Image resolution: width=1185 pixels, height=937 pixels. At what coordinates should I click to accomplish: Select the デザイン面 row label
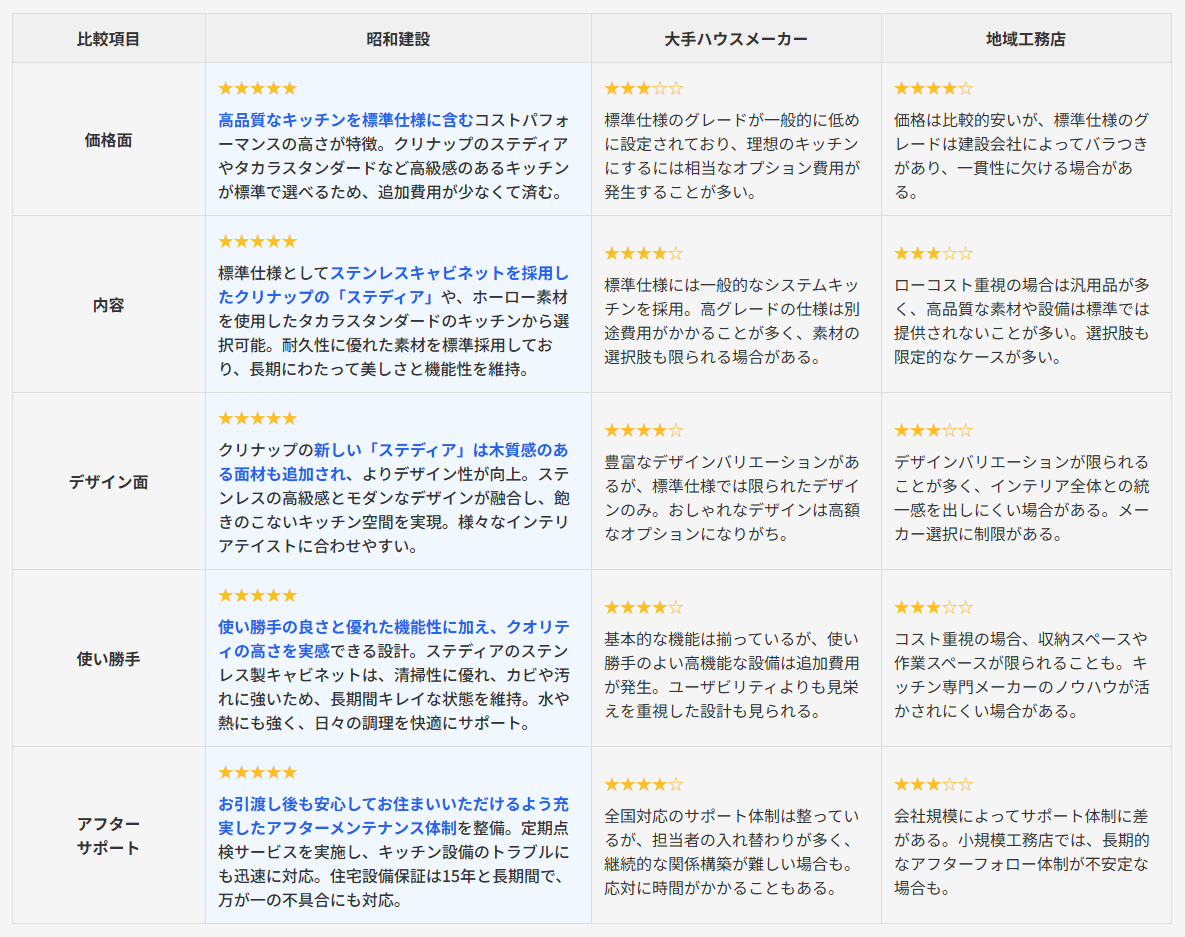click(x=108, y=482)
